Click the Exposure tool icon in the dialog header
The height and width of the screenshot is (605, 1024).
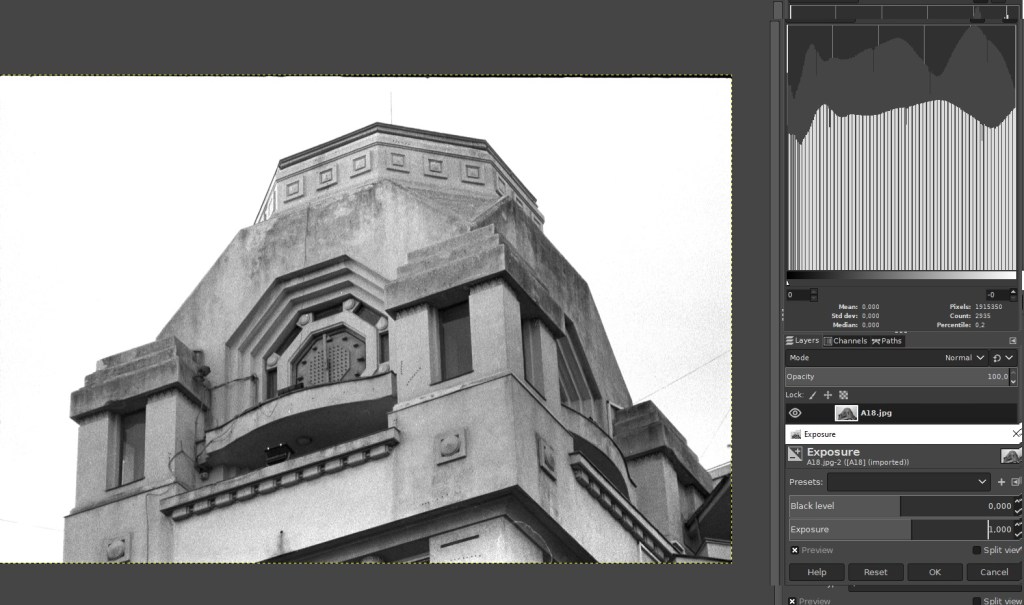tap(795, 455)
